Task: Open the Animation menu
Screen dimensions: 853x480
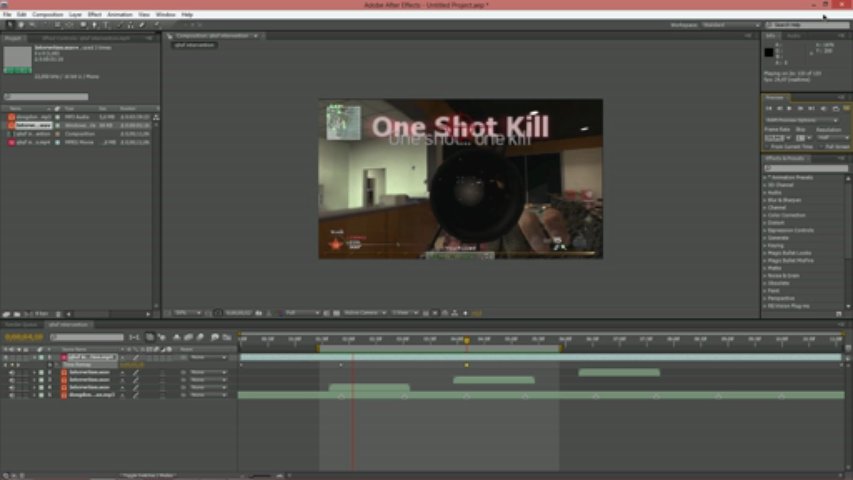Action: click(119, 15)
